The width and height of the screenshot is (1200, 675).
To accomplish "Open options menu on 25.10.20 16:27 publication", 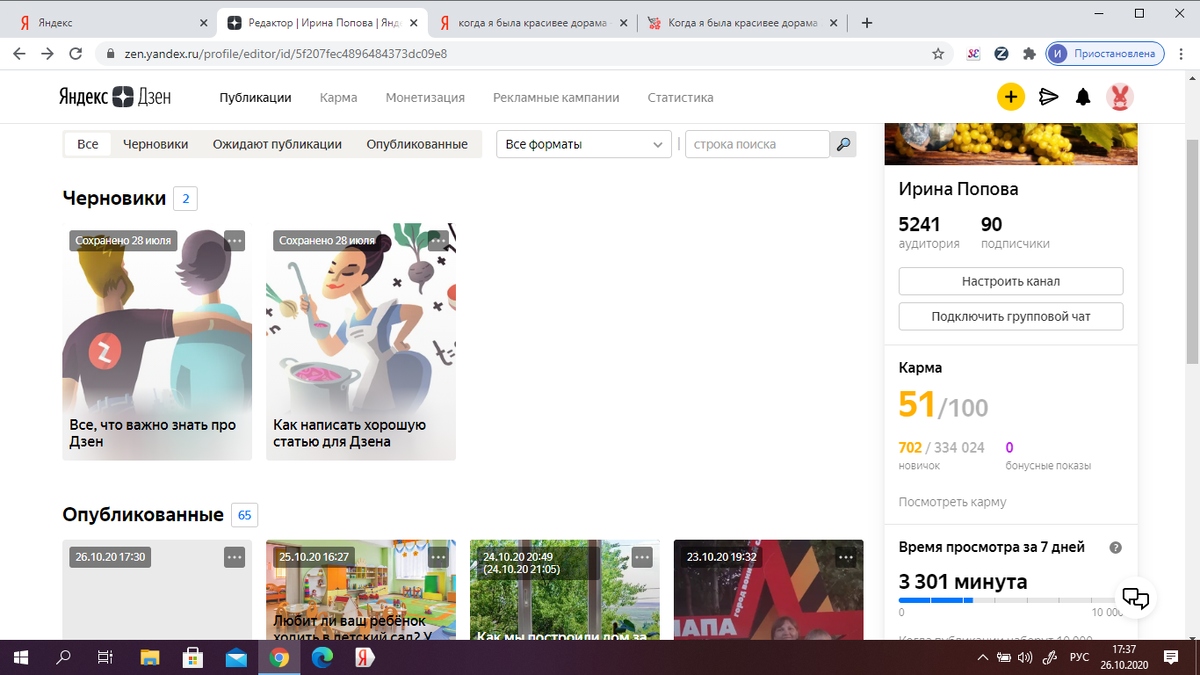I will pyautogui.click(x=438, y=557).
